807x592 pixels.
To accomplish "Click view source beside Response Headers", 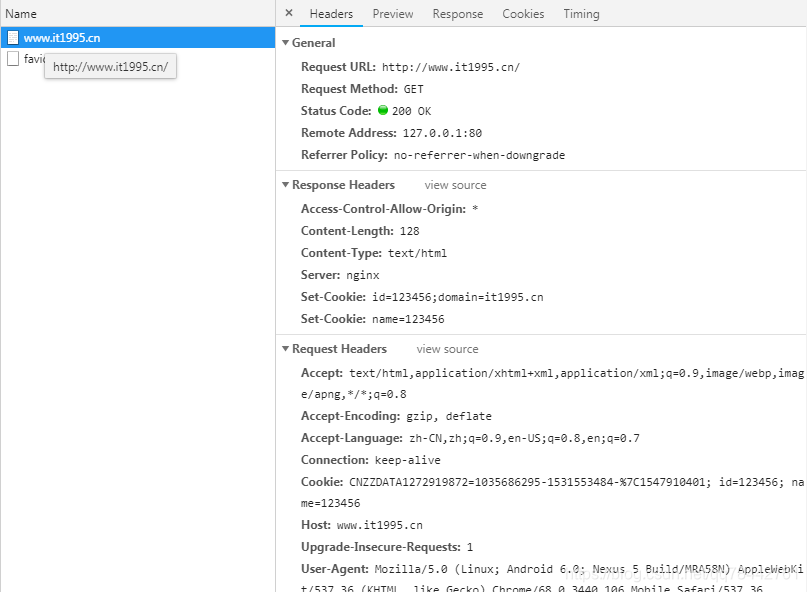I will pos(455,185).
